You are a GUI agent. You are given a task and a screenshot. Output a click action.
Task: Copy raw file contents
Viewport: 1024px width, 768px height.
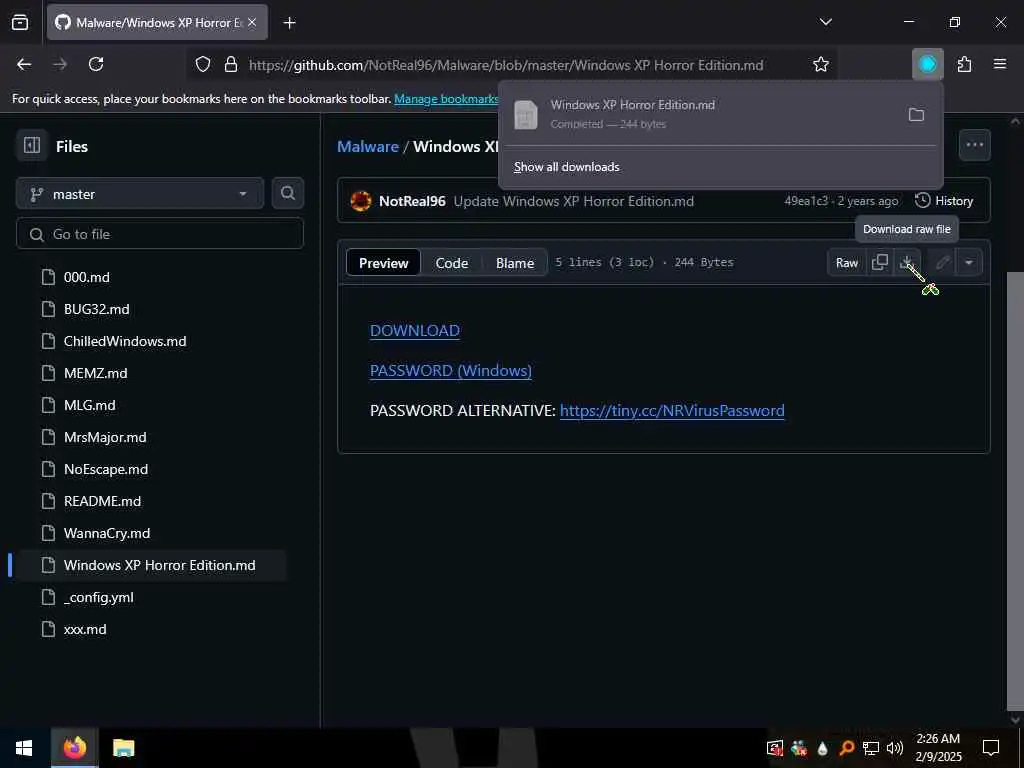880,263
